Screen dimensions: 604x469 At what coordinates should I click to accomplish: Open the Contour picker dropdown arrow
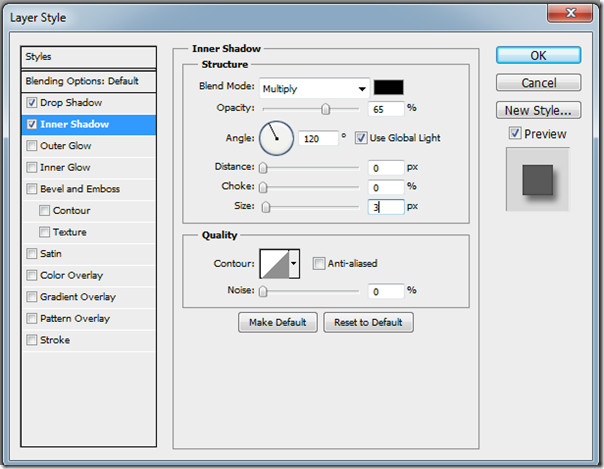[294, 264]
